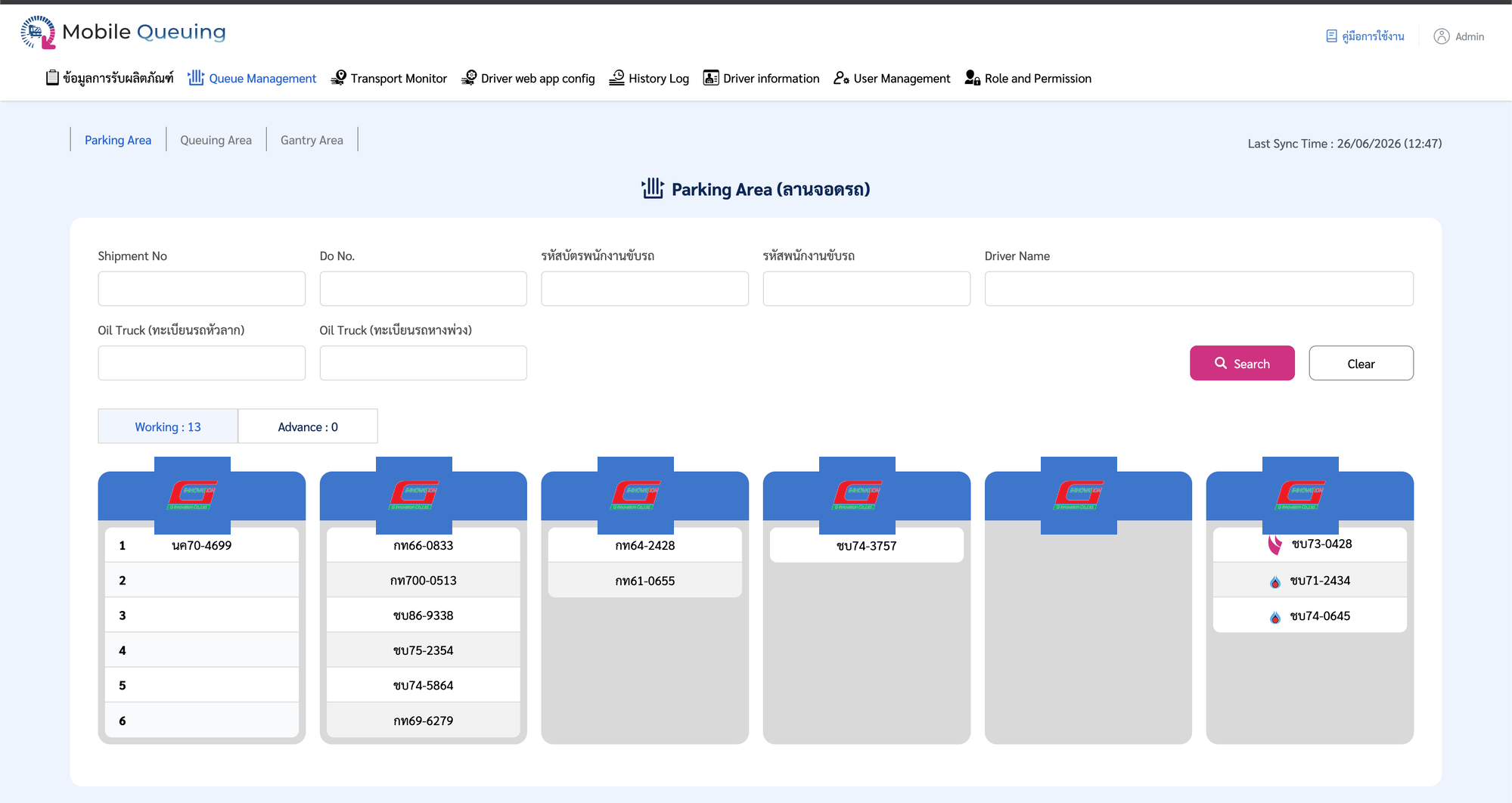Select truck กท64-2428
Image resolution: width=1512 pixels, height=803 pixels.
point(644,545)
